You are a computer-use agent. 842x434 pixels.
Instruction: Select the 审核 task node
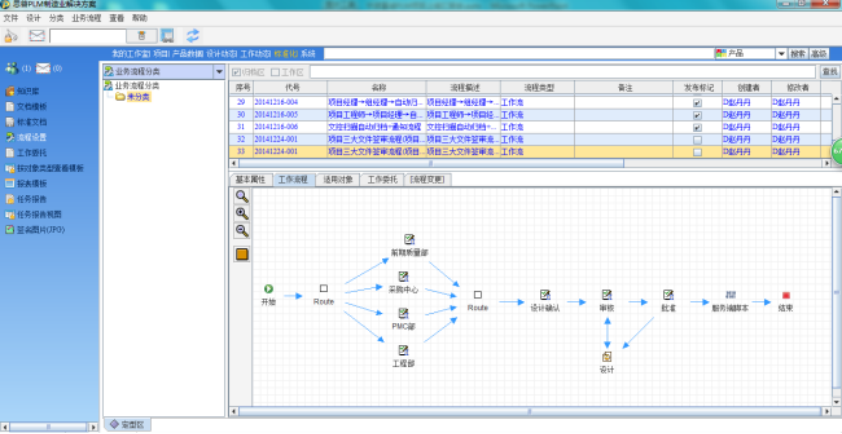607,295
